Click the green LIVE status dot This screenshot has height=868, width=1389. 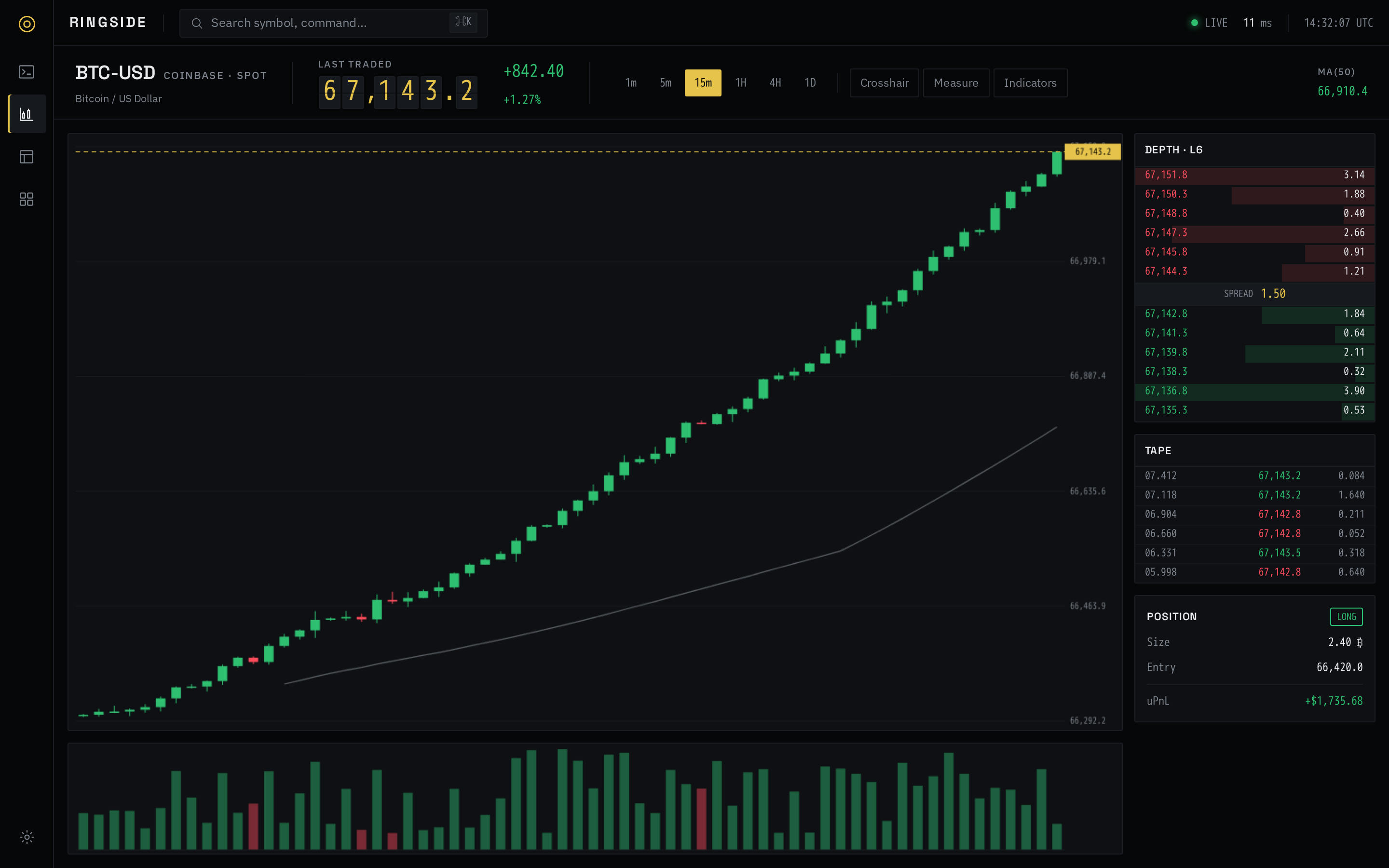point(1195,23)
